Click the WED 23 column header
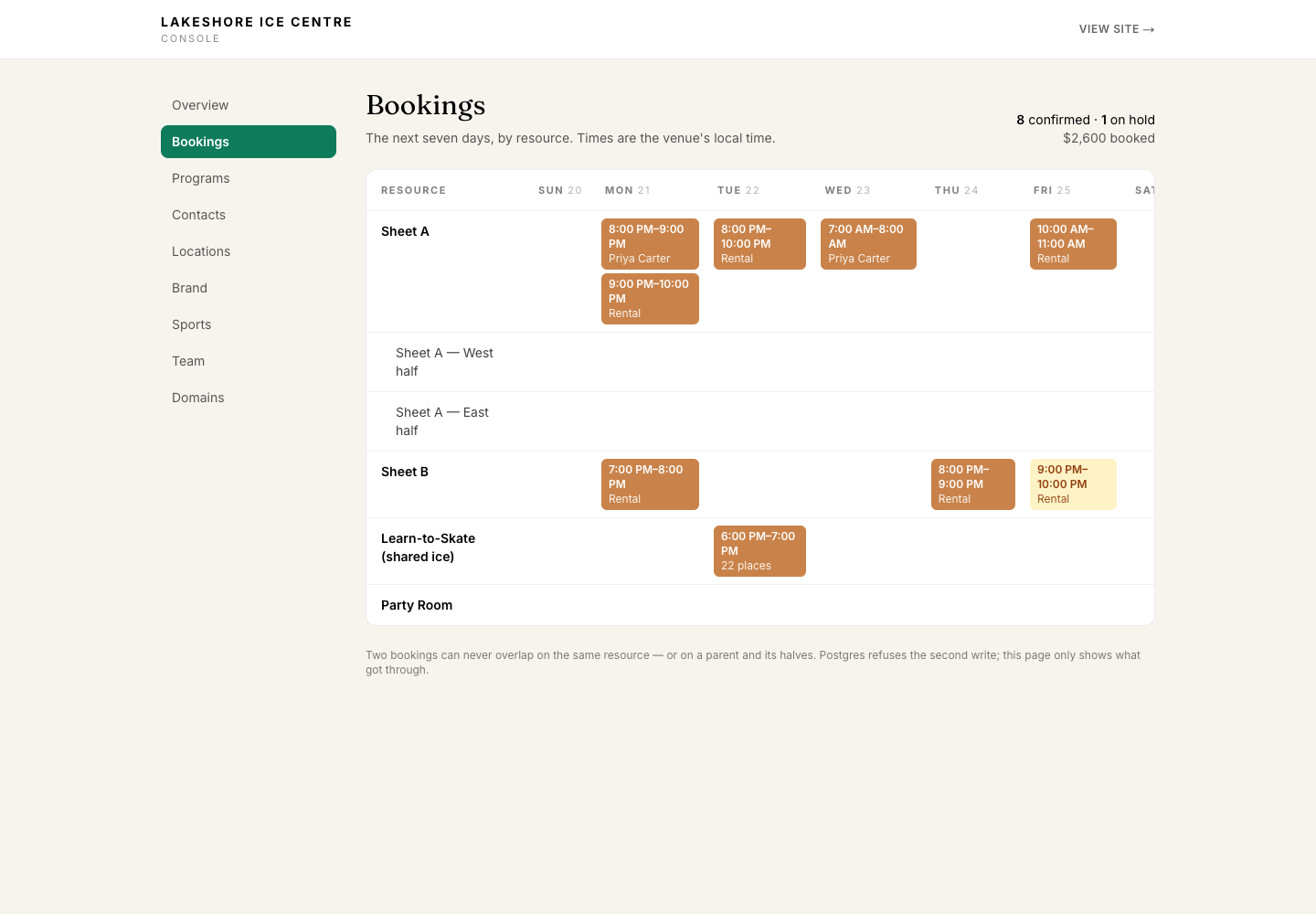The width and height of the screenshot is (1316, 914). (848, 190)
